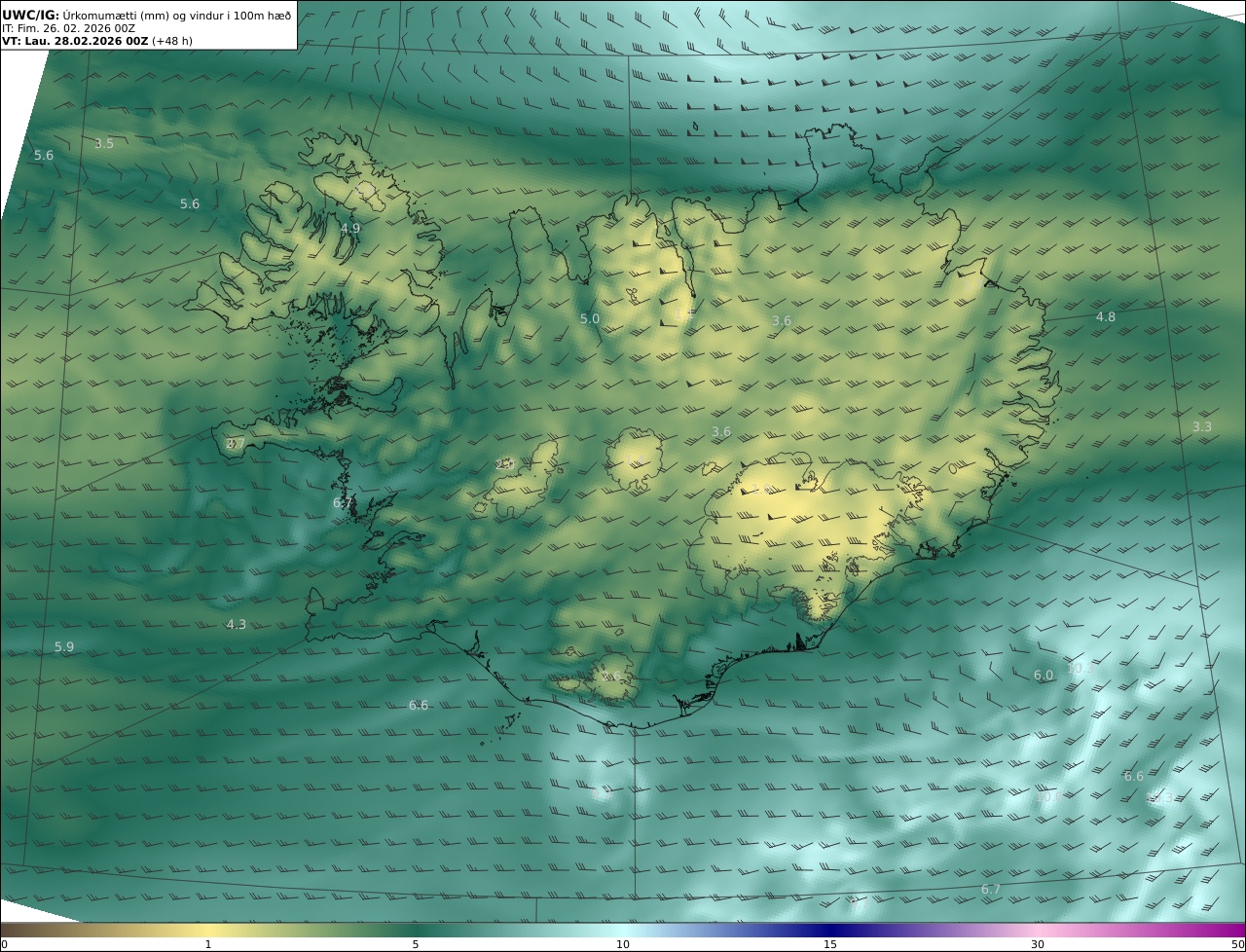Select the 5.9 value at the left edge
Screen dimensions: 1246x952
tap(64, 647)
